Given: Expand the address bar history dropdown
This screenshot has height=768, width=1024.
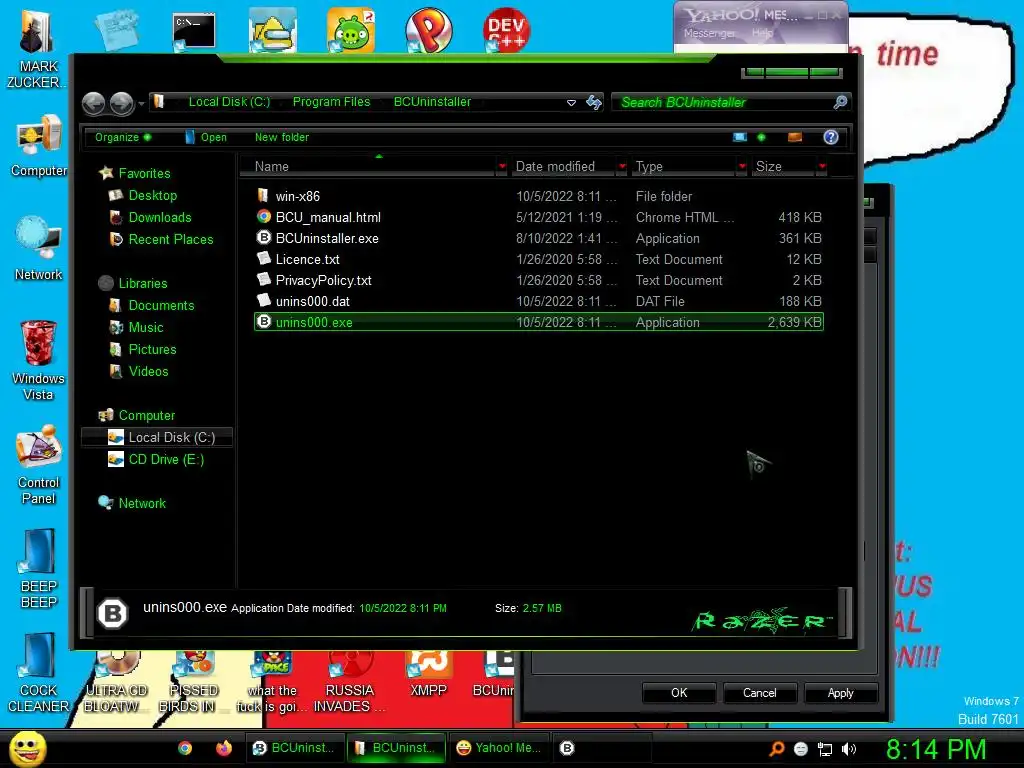Looking at the screenshot, I should click(571, 103).
